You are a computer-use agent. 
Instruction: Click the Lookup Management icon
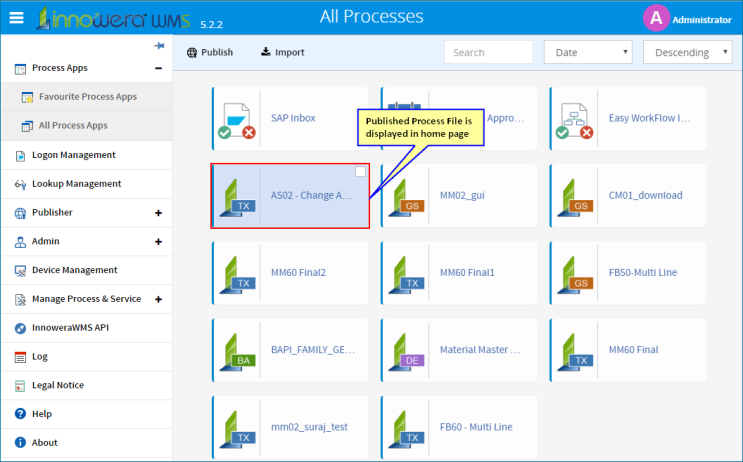pos(20,184)
